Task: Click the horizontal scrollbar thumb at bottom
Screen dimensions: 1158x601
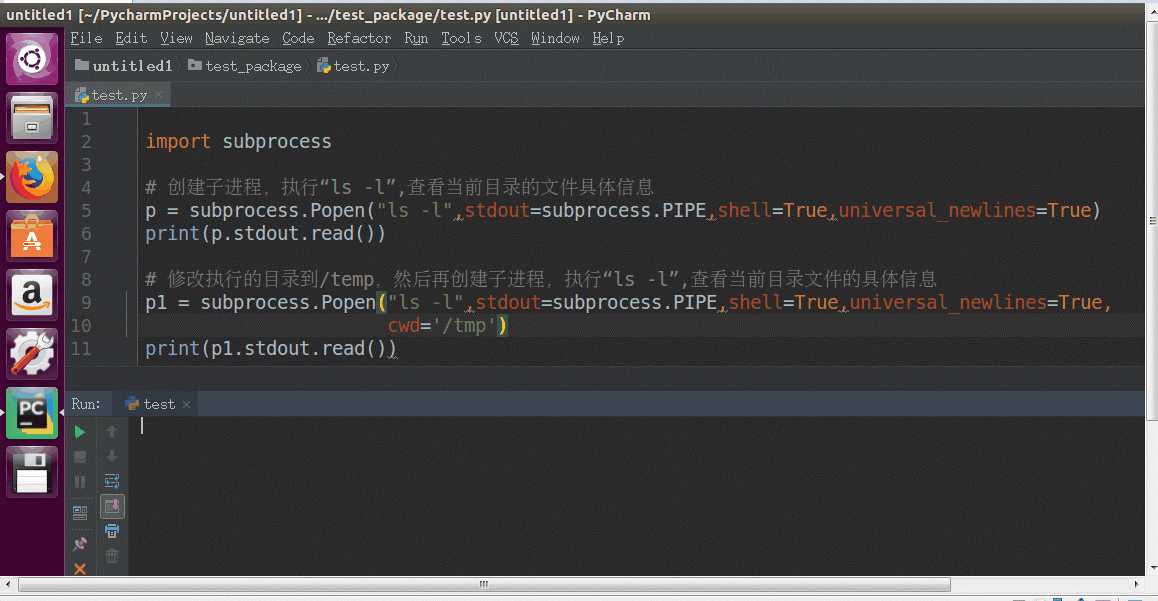Action: [484, 585]
